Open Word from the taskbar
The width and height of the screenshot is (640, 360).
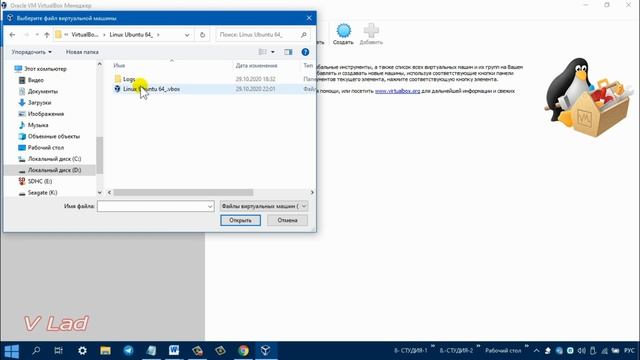coord(174,351)
